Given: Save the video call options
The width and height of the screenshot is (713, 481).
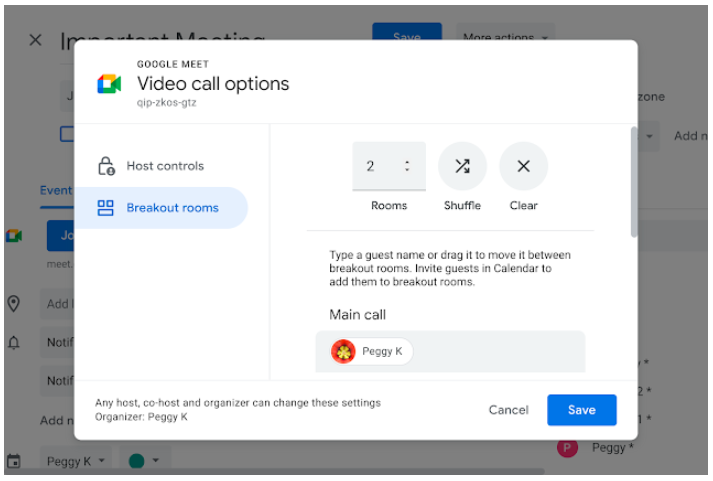Looking at the screenshot, I should click(x=582, y=410).
